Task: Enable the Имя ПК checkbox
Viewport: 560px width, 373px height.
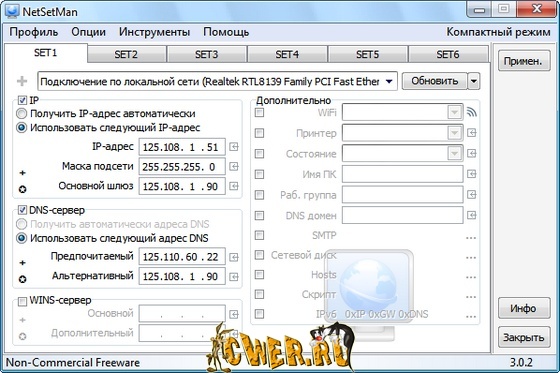Action: [x=259, y=174]
